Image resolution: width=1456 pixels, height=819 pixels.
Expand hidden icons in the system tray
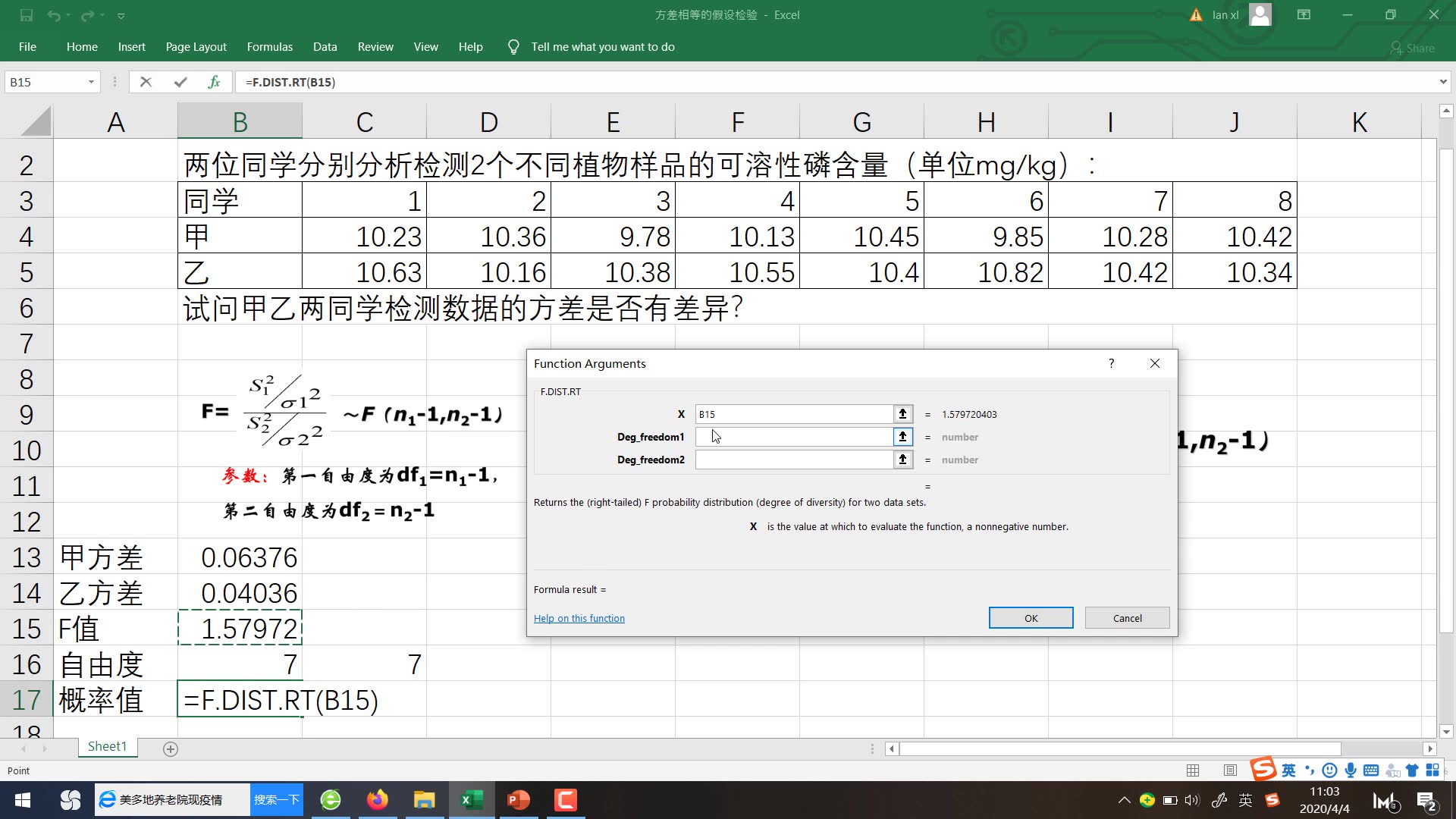[x=1125, y=799]
